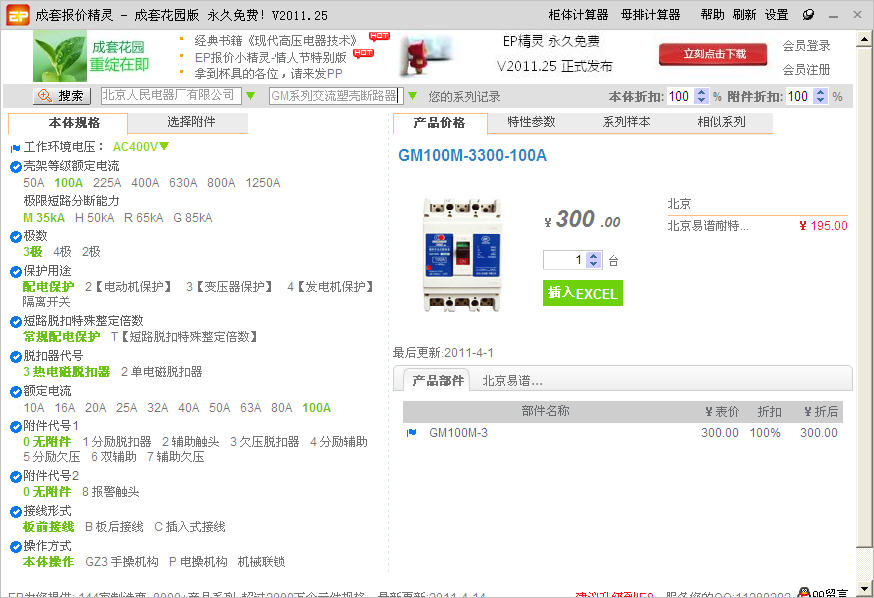The height and width of the screenshot is (598, 874).
Task: Click the quantity spinner arrows
Action: (594, 260)
